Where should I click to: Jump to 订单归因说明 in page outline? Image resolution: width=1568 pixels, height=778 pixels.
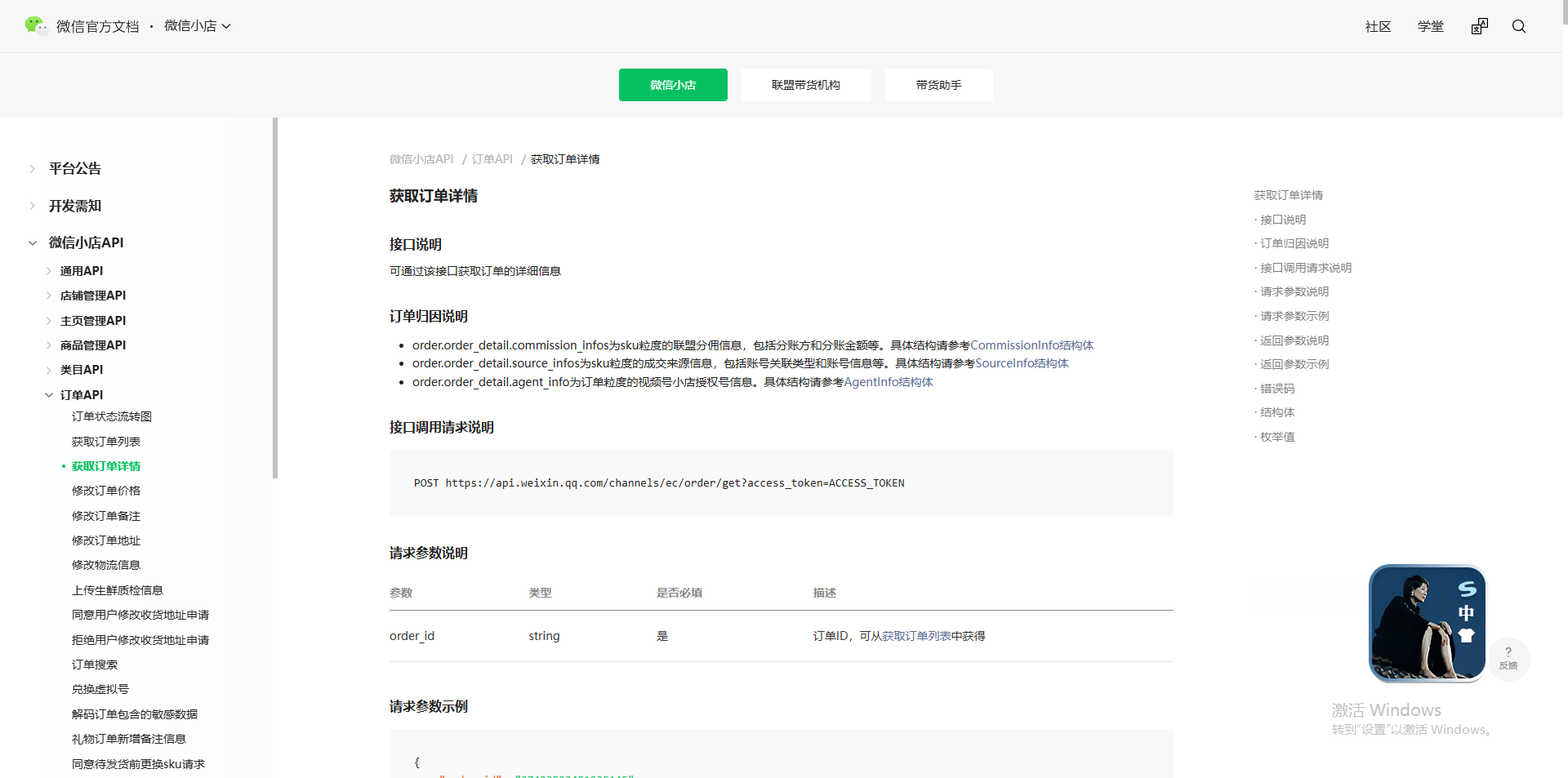[x=1294, y=243]
